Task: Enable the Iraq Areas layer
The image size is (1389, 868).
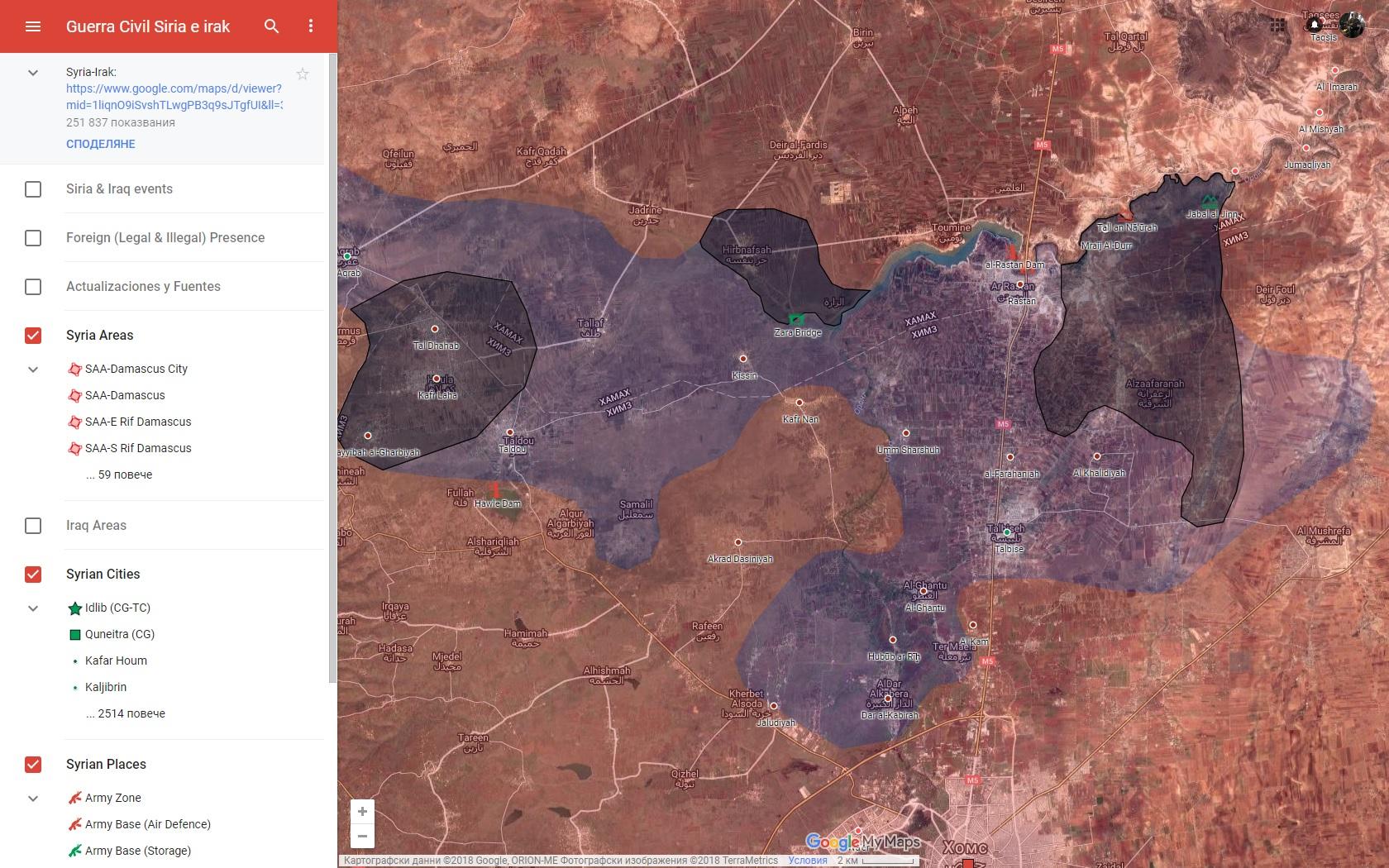Action: coord(33,526)
